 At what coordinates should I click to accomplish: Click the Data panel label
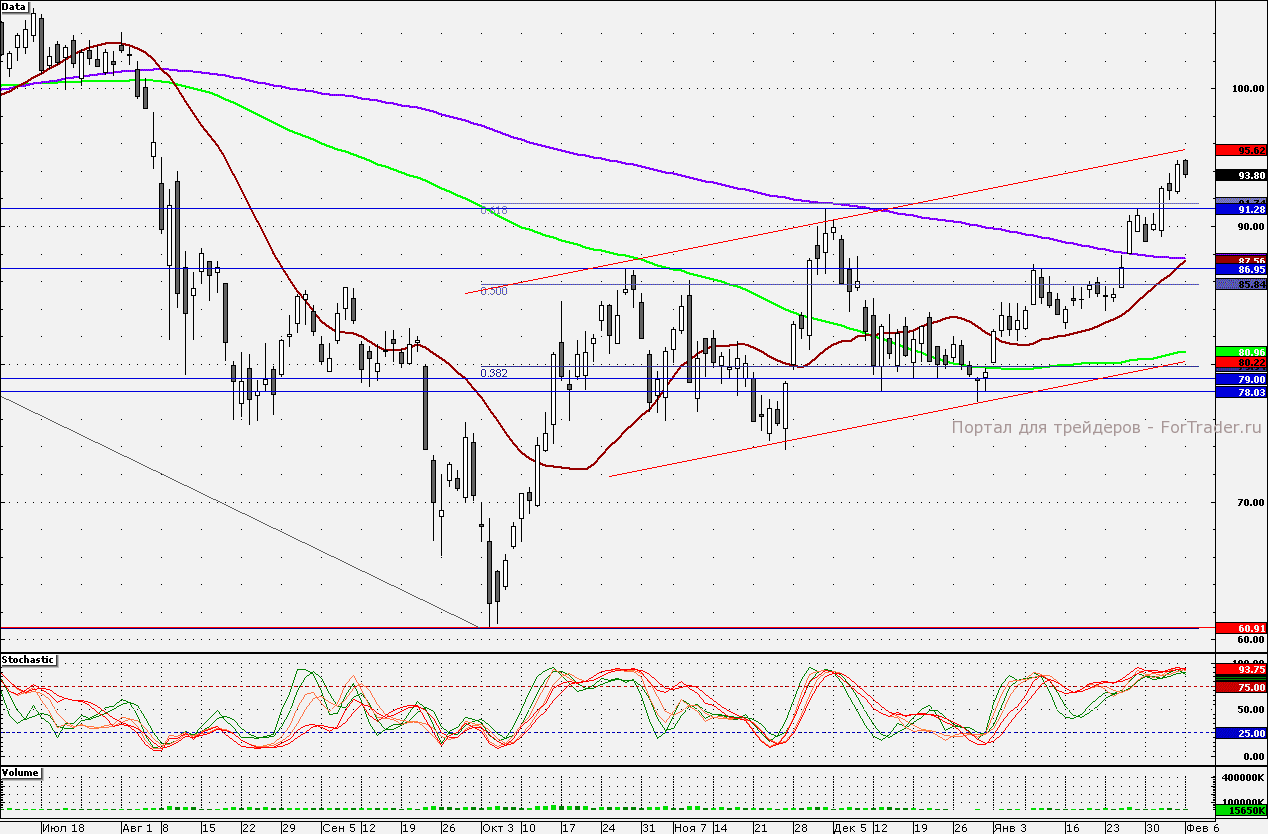click(16, 6)
